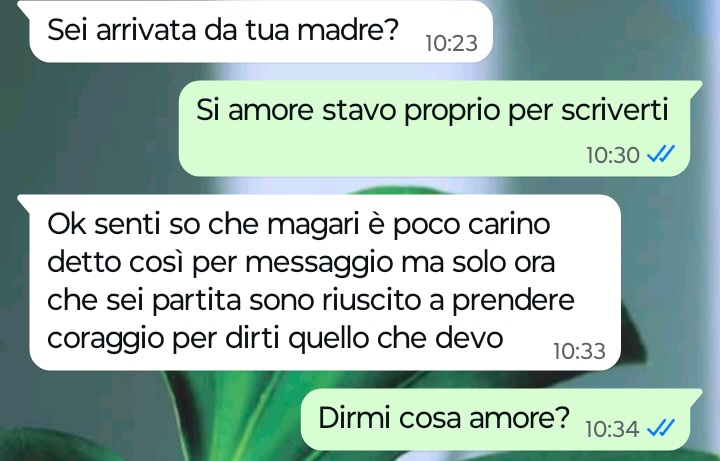Viewport: 720px width, 461px height.
Task: Click the word 'Dirmi' in the last sent bubble
Action: point(354,418)
